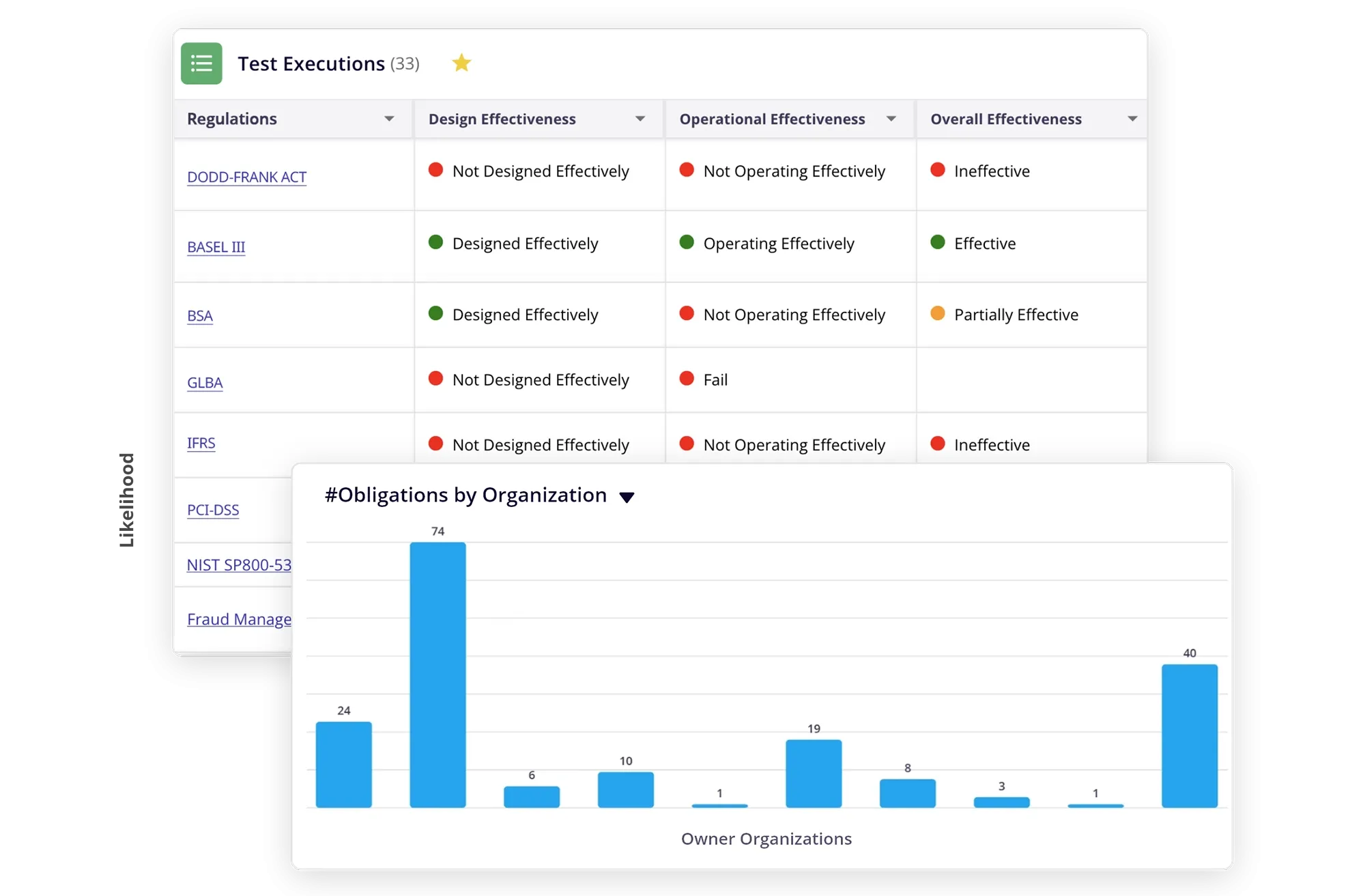The width and height of the screenshot is (1348, 896).
Task: Click the NIST SP800-53 link
Action: [239, 565]
